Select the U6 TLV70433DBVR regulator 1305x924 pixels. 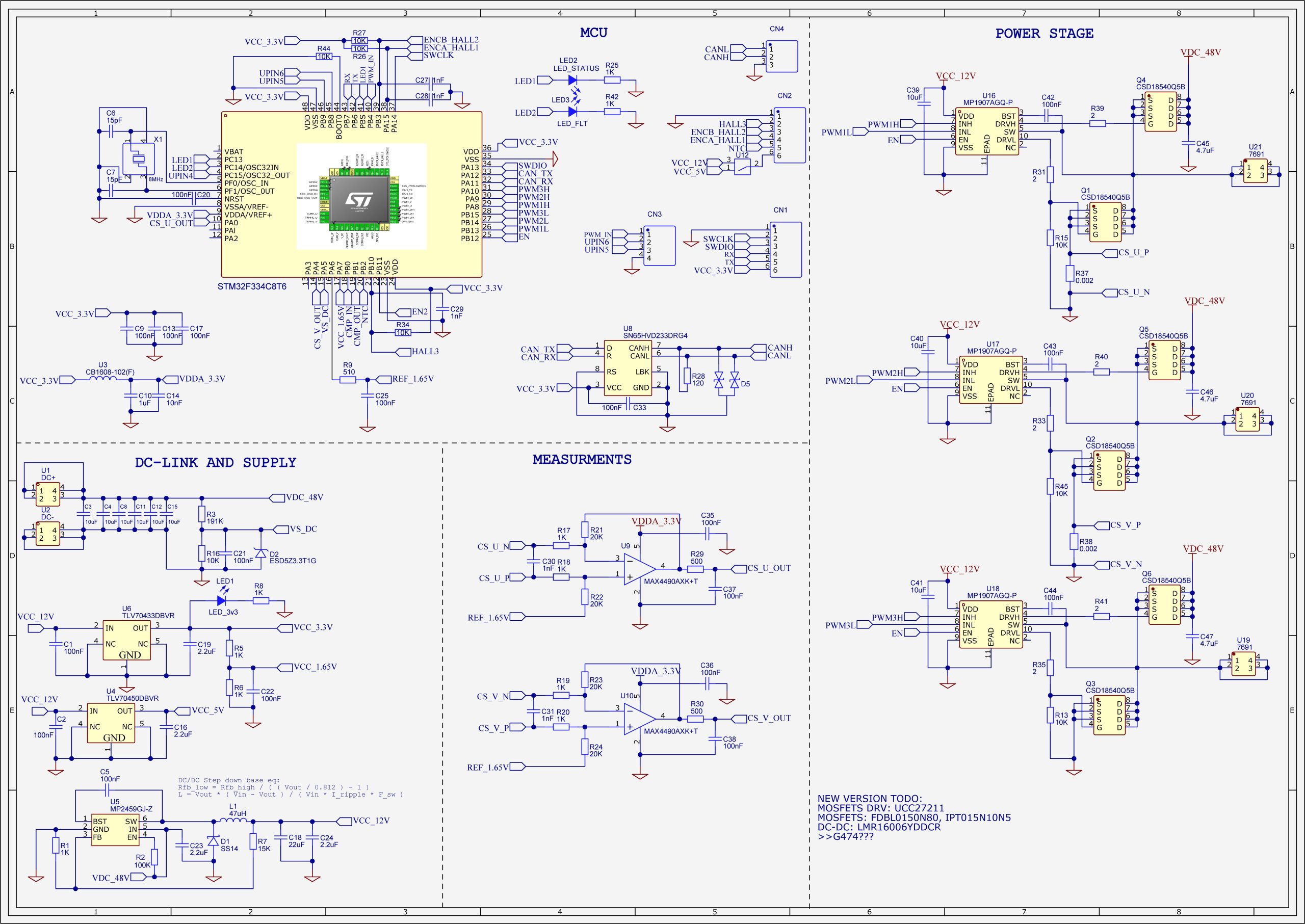pos(127,640)
